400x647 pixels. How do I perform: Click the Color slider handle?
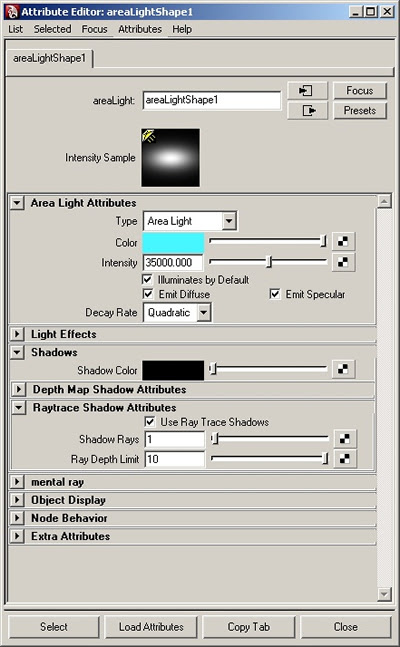[x=324, y=241]
